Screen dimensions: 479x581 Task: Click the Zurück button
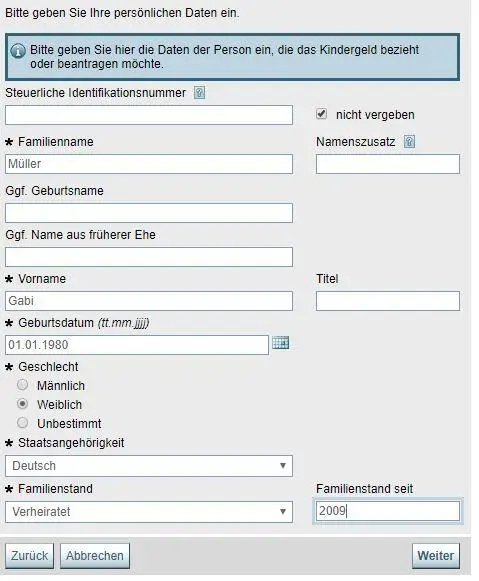click(29, 555)
